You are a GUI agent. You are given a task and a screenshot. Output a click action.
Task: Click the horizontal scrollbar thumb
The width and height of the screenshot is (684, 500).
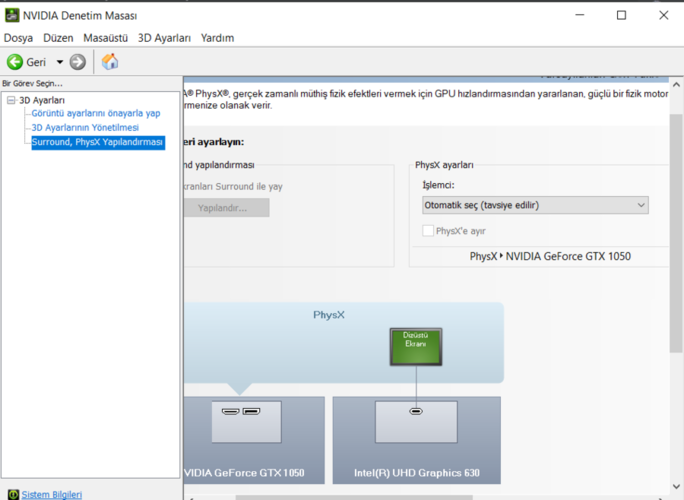[354, 497]
